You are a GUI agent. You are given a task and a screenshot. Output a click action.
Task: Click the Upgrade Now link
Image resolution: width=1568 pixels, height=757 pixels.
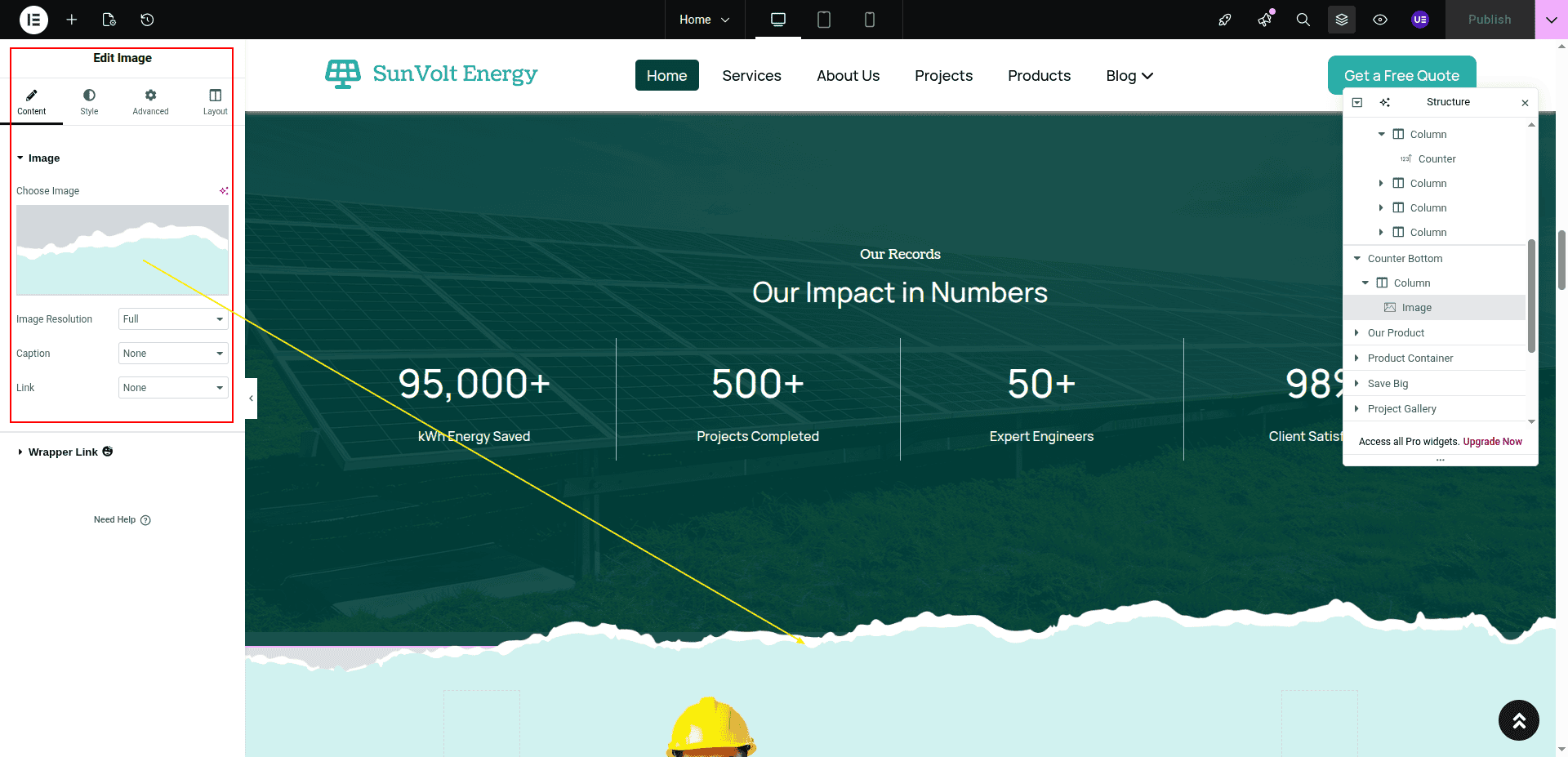coord(1492,442)
